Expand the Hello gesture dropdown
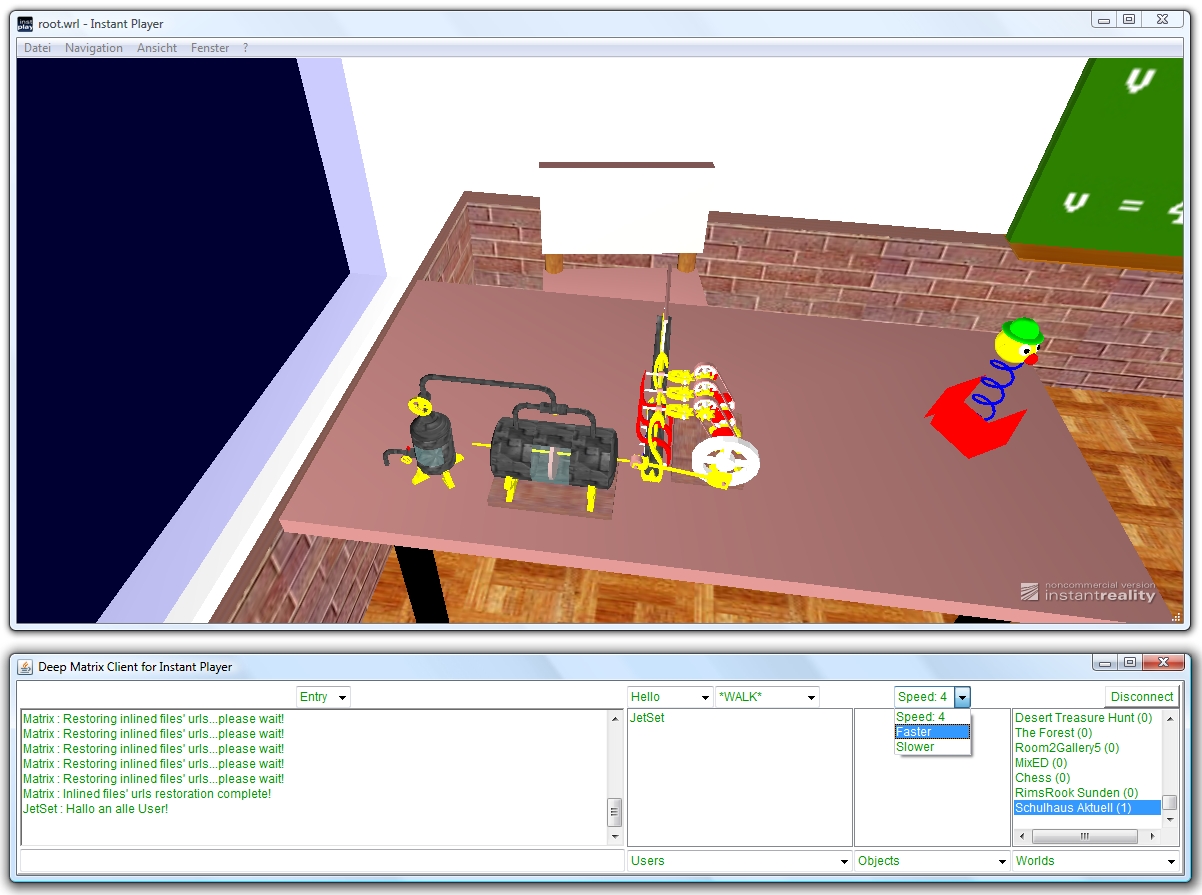This screenshot has width=1202, height=895. (669, 697)
